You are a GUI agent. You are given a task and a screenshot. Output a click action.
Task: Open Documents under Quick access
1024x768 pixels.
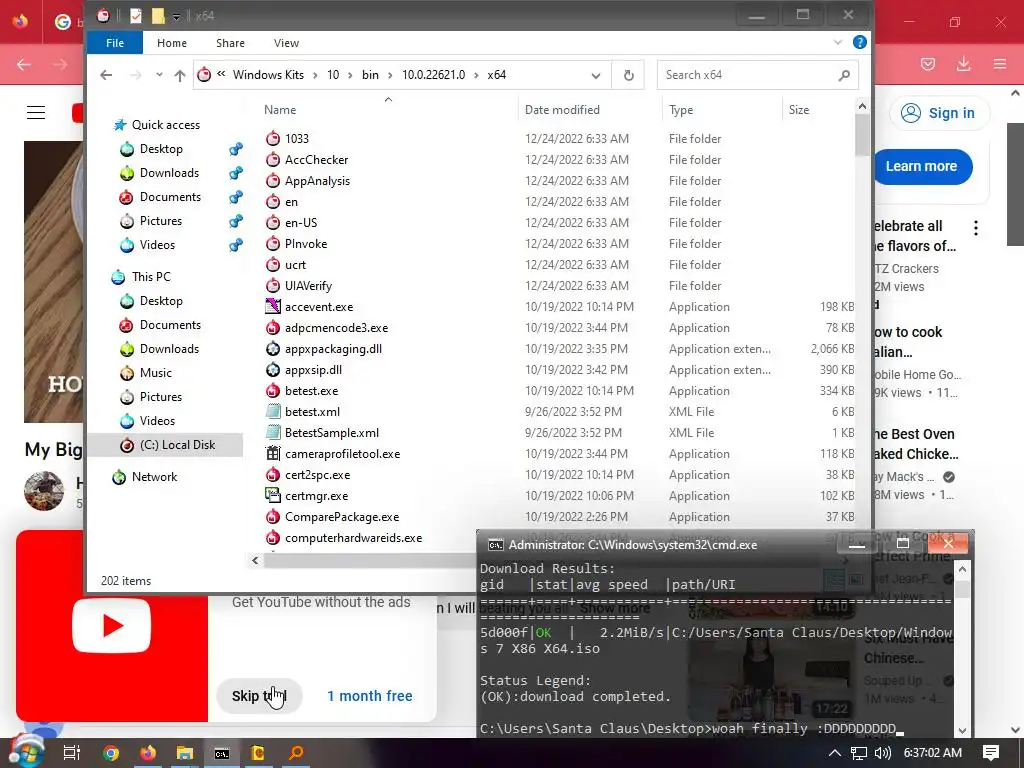170,197
